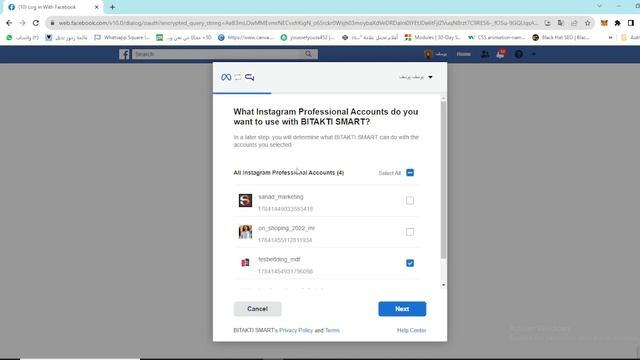This screenshot has width=640, height=360.
Task: Click the fesbedding_mdf account name
Action: tap(279, 260)
